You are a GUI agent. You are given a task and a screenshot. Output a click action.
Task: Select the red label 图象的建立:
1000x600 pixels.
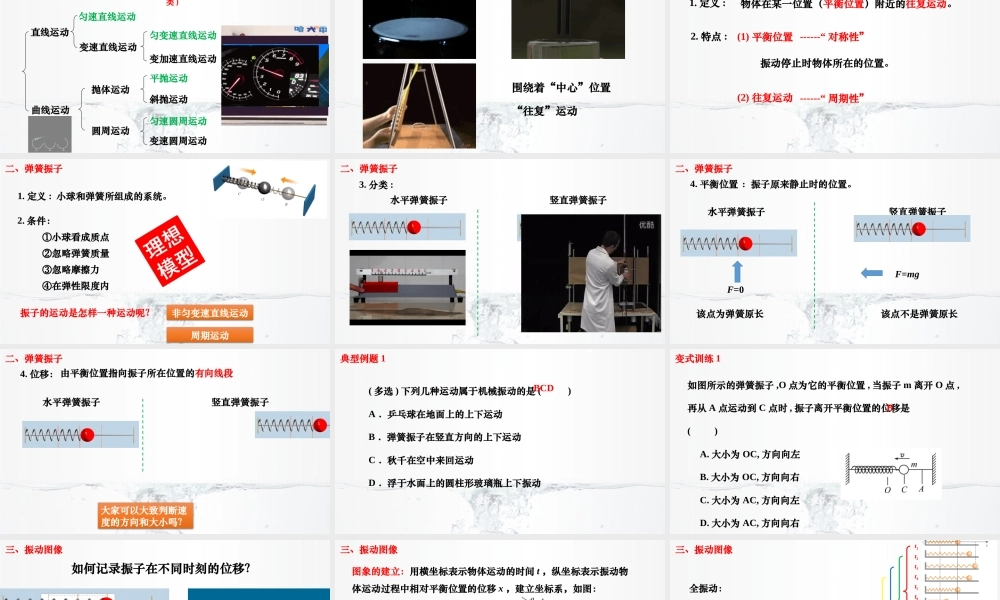click(378, 571)
